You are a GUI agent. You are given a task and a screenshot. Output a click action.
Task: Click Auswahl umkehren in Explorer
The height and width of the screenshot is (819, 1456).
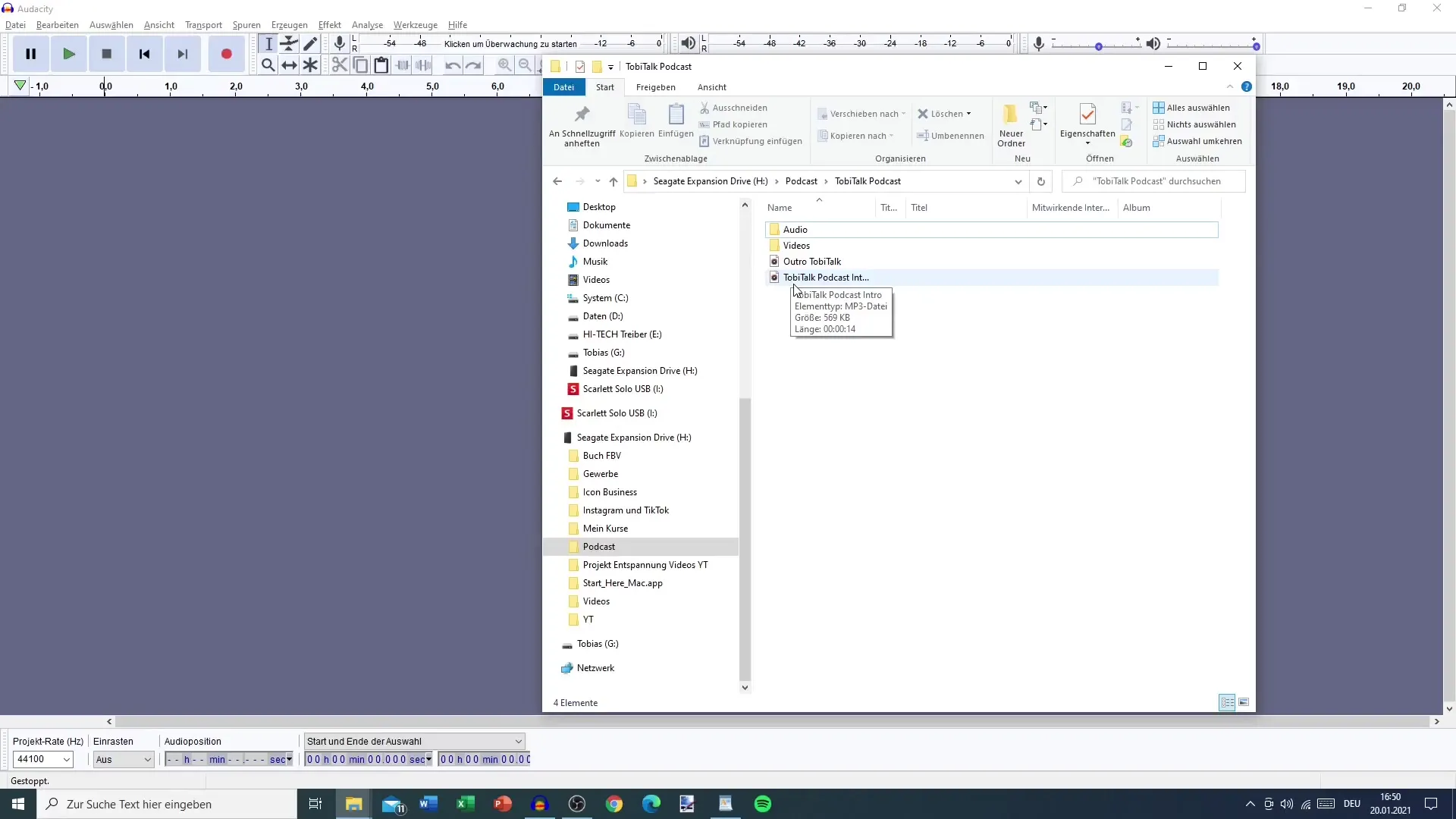[1197, 141]
